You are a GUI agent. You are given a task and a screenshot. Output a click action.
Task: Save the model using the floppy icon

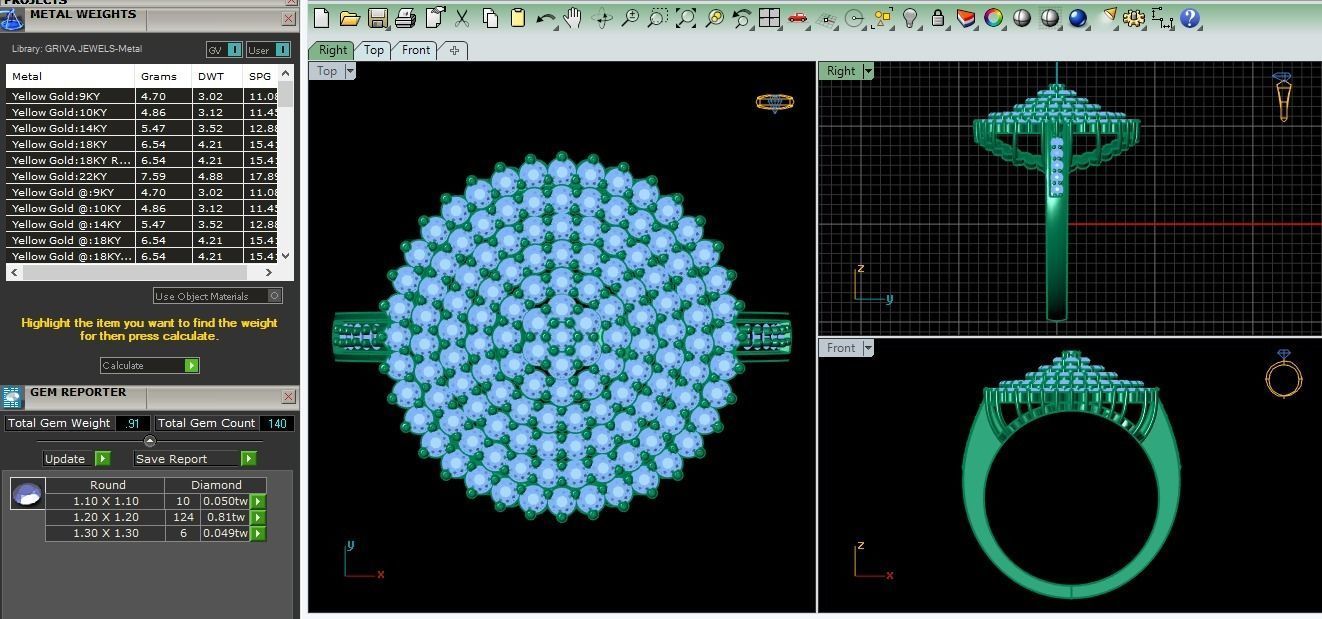[378, 17]
